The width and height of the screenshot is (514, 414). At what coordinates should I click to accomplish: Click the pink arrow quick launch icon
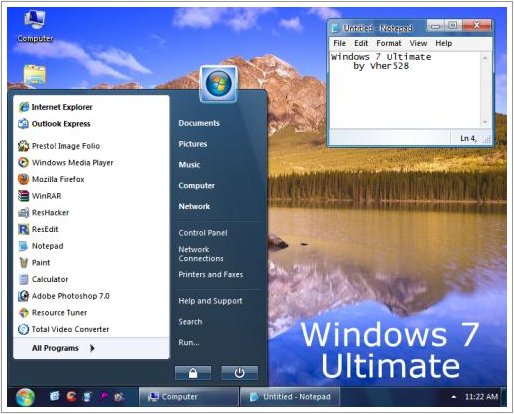point(104,396)
